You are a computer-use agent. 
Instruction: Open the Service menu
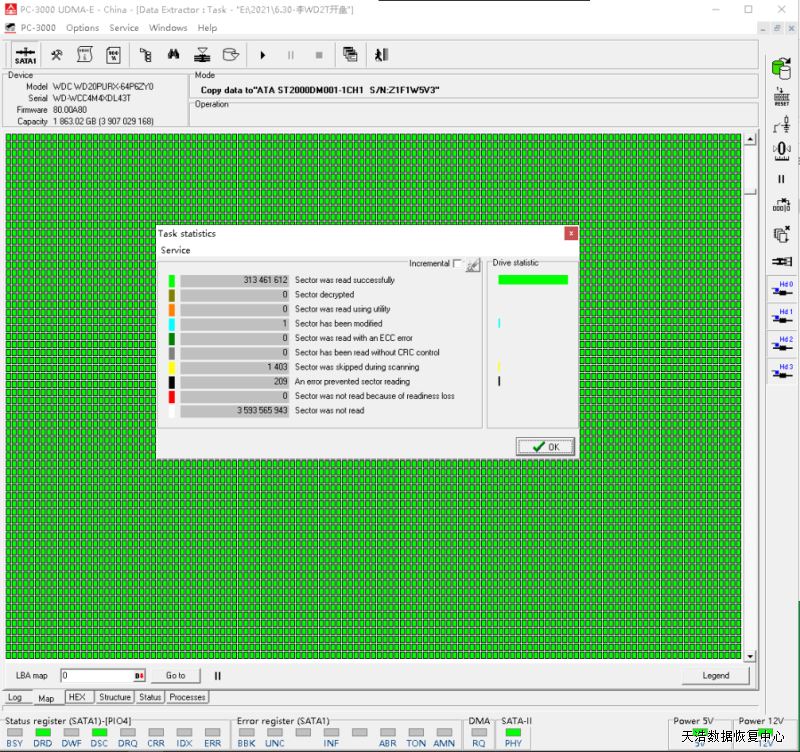tap(124, 28)
